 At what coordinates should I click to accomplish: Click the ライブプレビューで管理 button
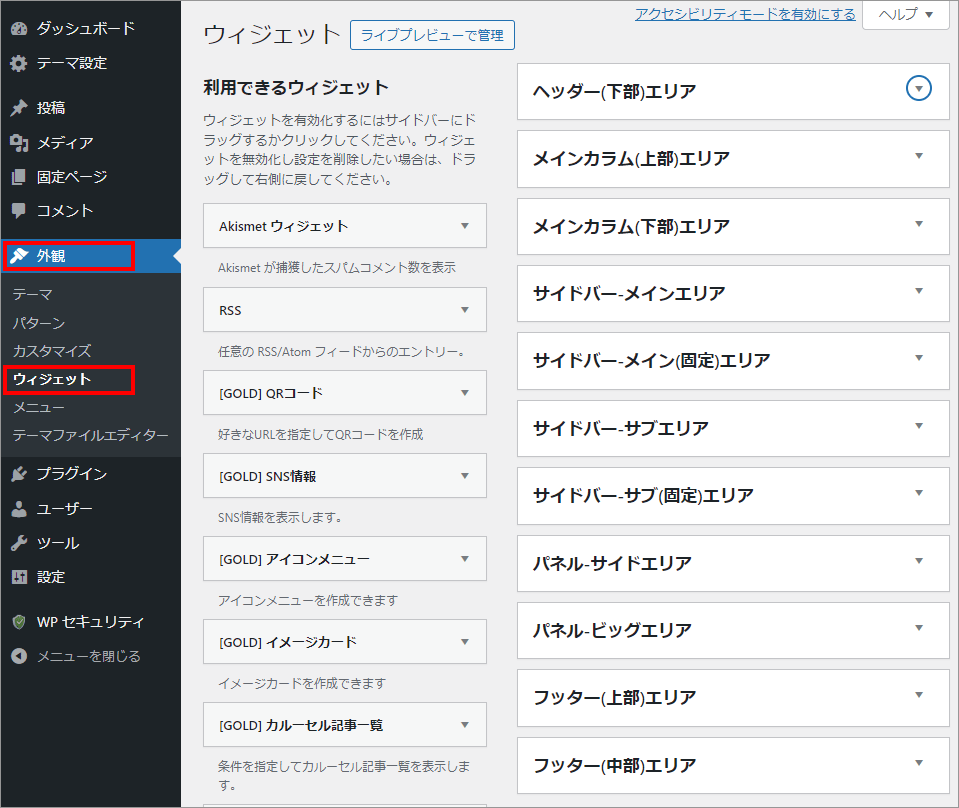point(432,36)
